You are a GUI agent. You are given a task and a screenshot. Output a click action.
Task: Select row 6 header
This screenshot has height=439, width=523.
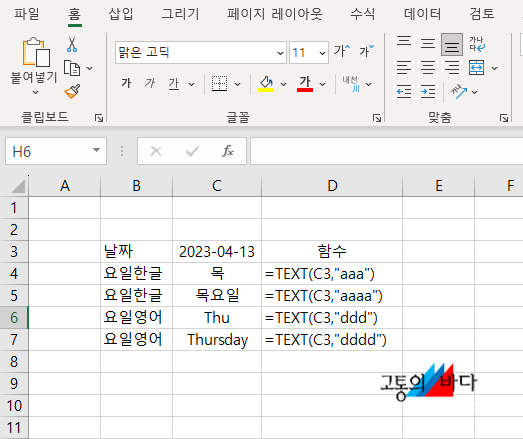point(14,318)
